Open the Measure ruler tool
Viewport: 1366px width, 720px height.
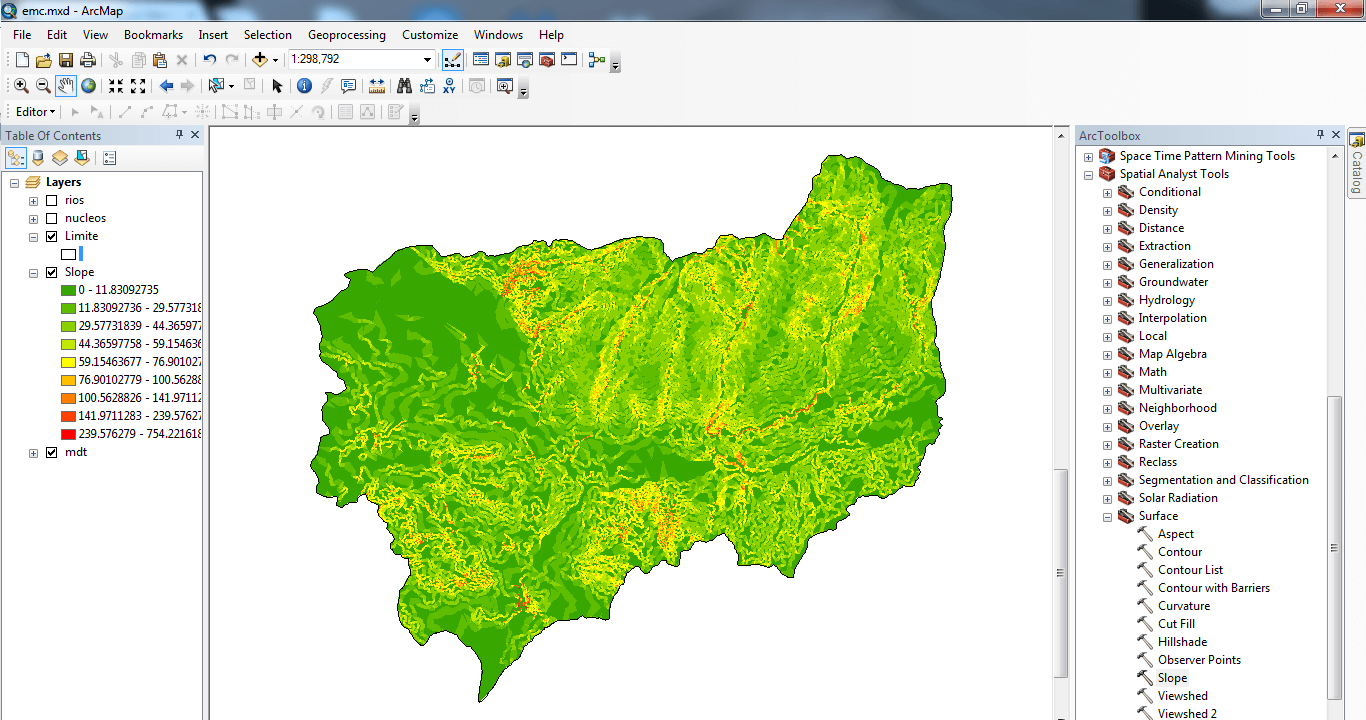tap(377, 86)
